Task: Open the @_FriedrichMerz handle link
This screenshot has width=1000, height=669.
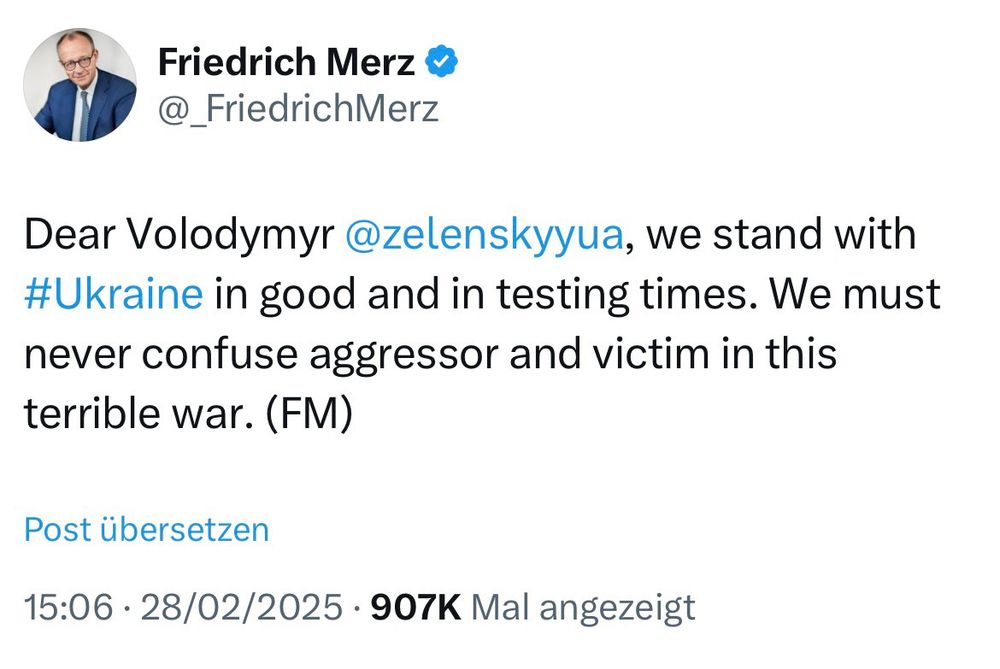Action: pyautogui.click(x=298, y=108)
